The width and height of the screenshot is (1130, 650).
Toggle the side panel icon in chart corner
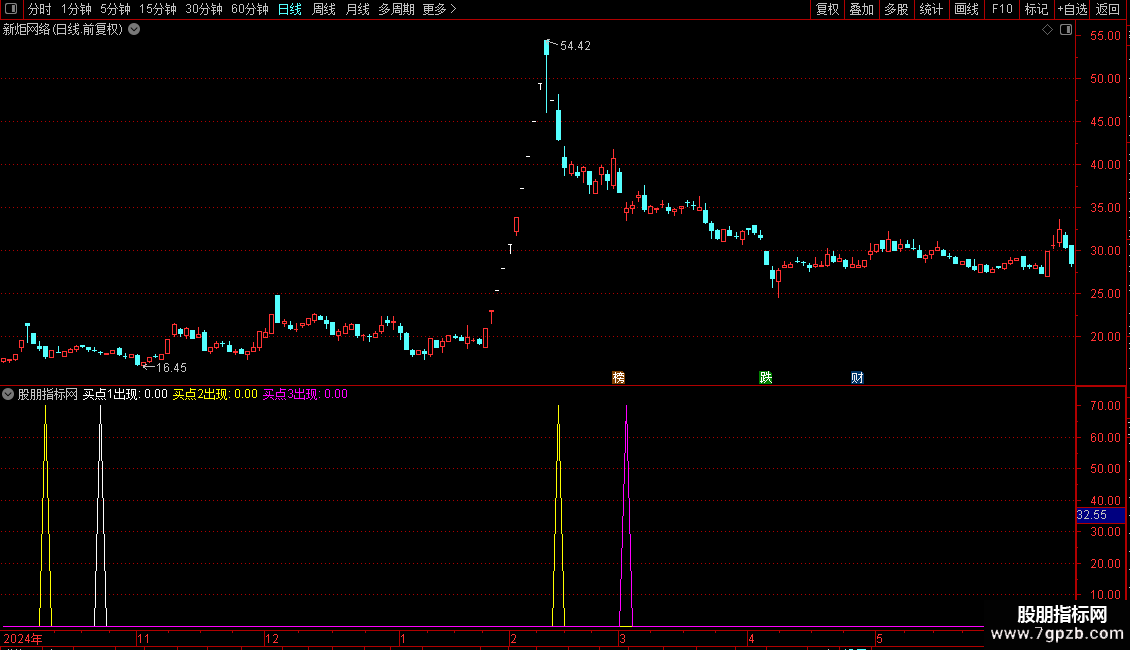tap(1066, 30)
